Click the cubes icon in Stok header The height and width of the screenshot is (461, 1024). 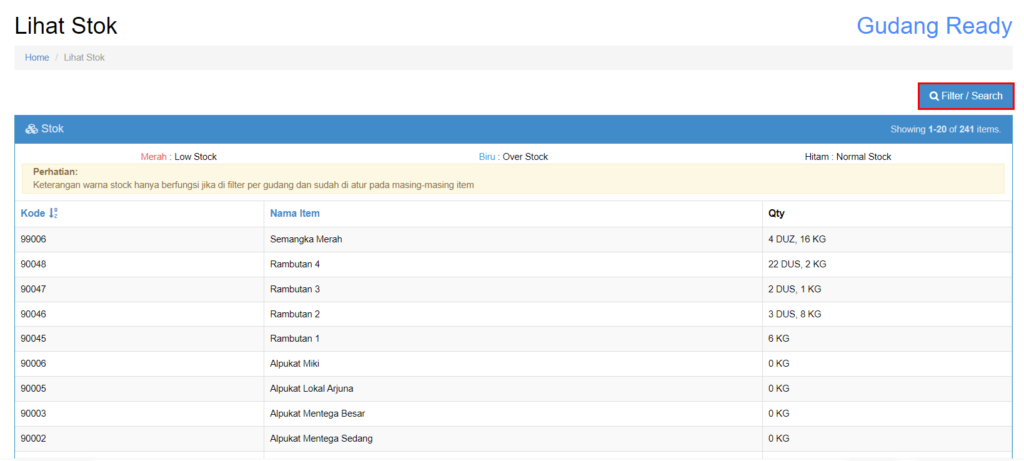31,129
